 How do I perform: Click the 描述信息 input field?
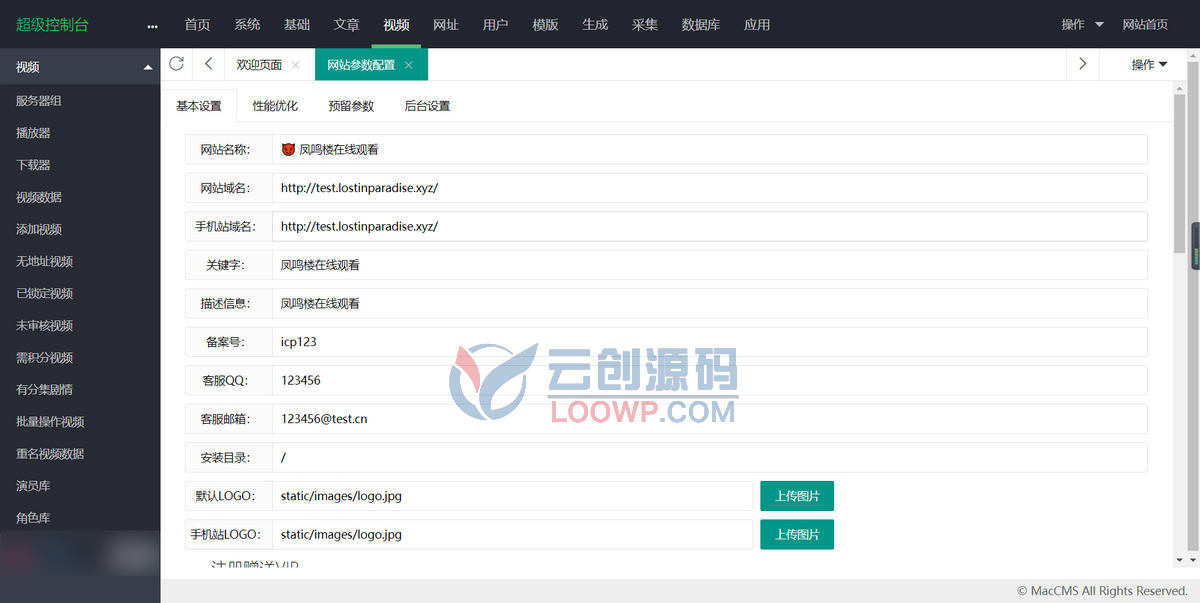709,303
